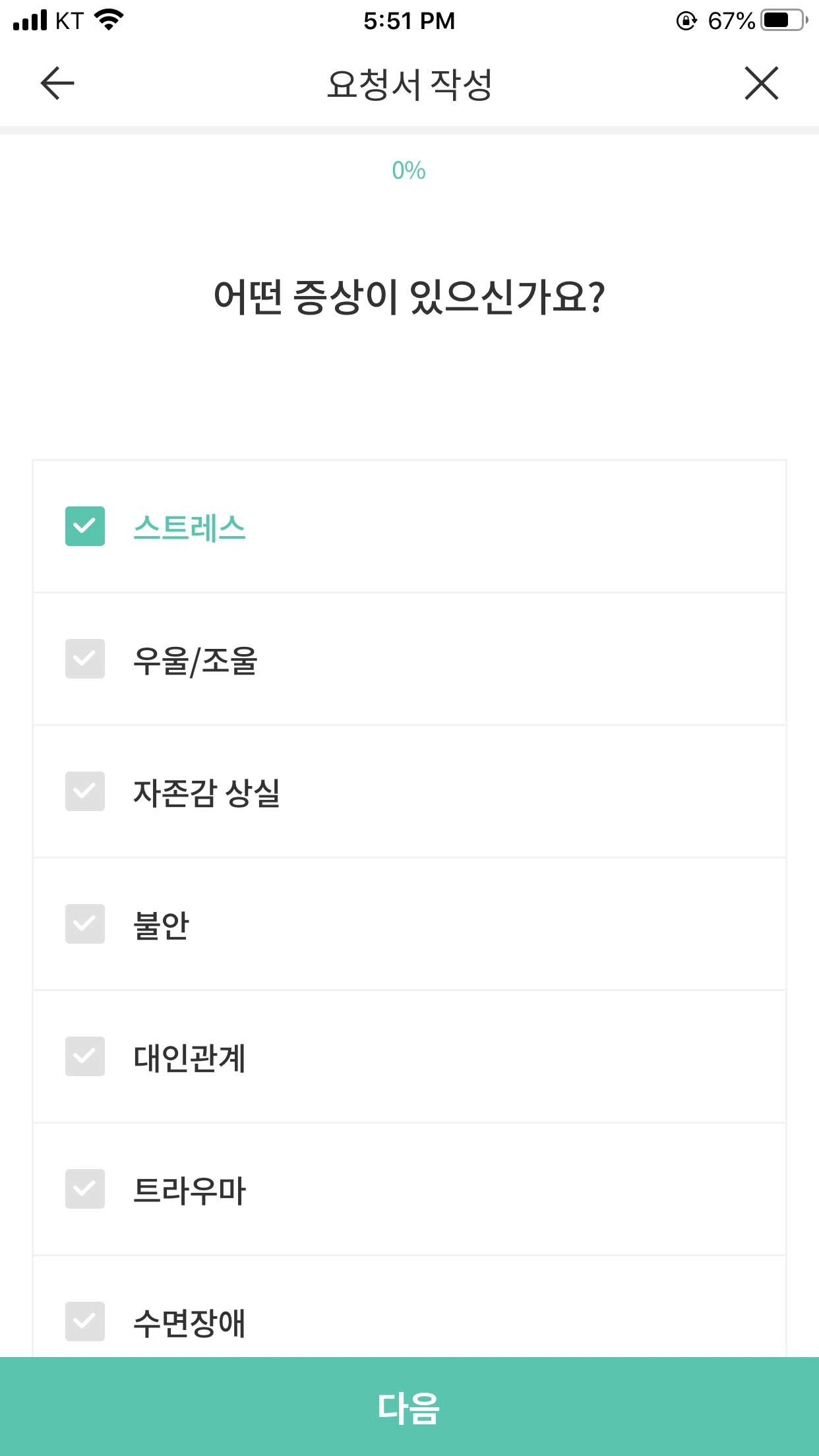The width and height of the screenshot is (819, 1456).
Task: Select the 스트레스 label text
Action: (x=190, y=528)
